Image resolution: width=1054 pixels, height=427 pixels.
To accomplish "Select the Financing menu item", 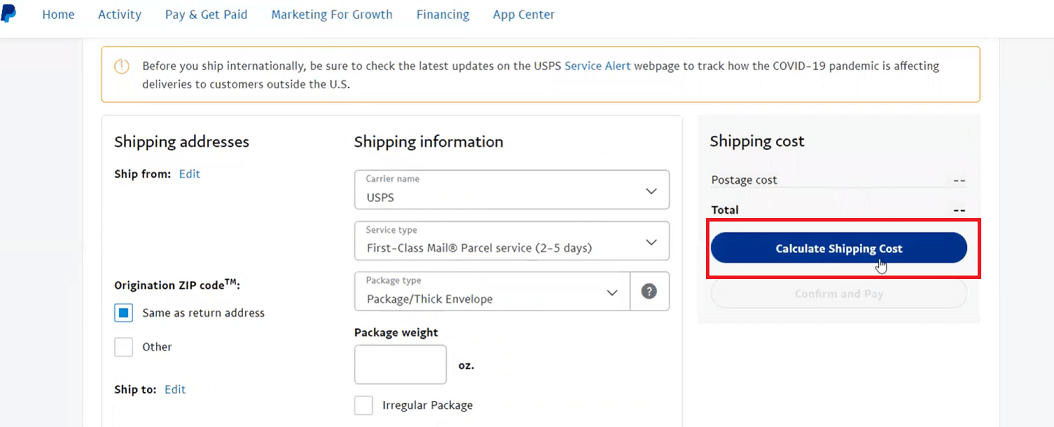I will click(x=443, y=14).
